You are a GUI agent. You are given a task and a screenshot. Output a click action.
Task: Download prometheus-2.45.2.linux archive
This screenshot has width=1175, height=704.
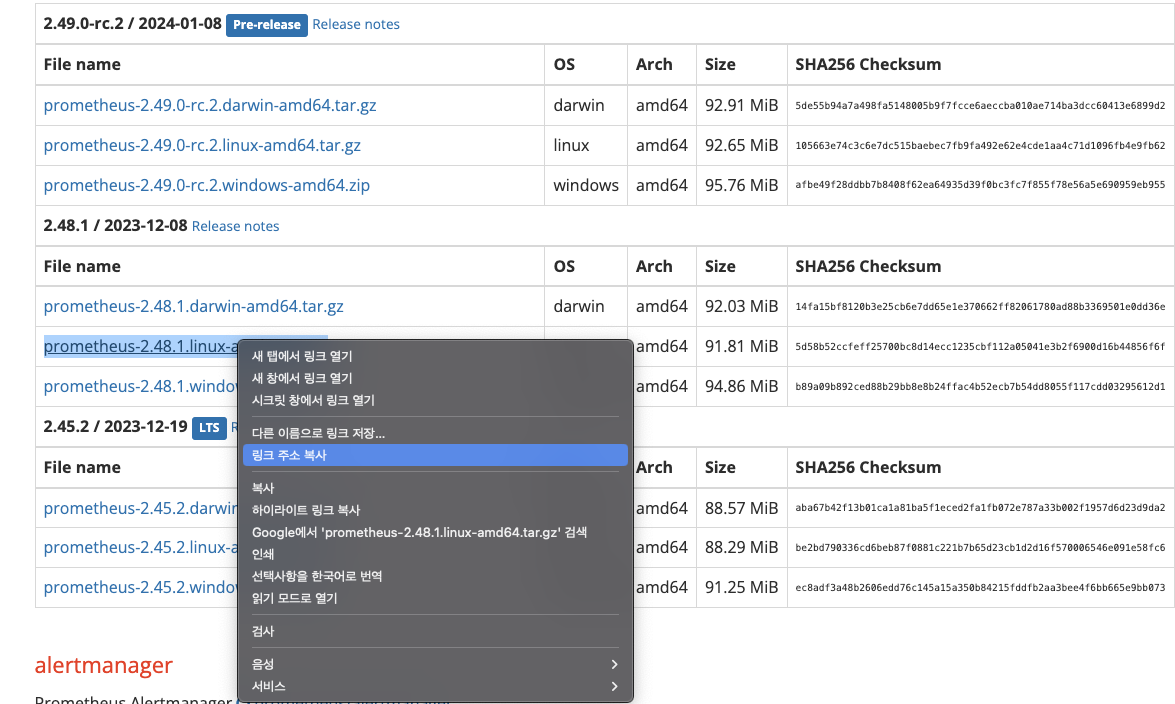(x=130, y=547)
